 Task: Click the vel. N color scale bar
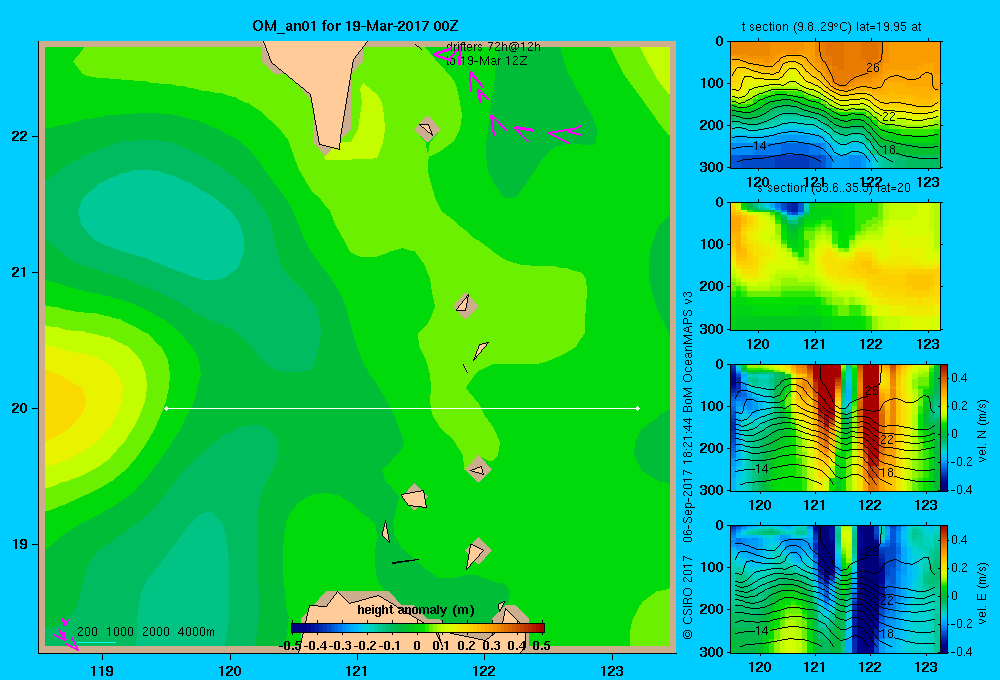(x=944, y=427)
